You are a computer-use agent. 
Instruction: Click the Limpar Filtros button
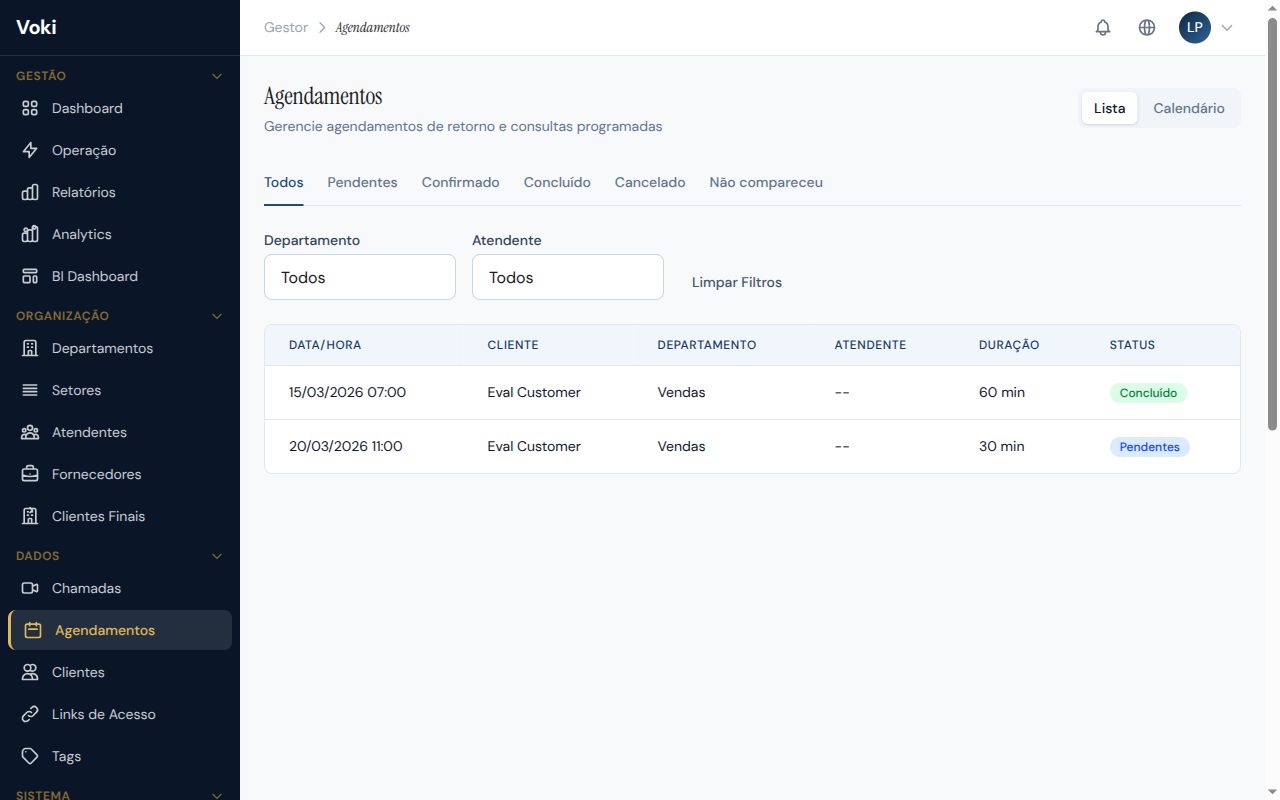[737, 282]
